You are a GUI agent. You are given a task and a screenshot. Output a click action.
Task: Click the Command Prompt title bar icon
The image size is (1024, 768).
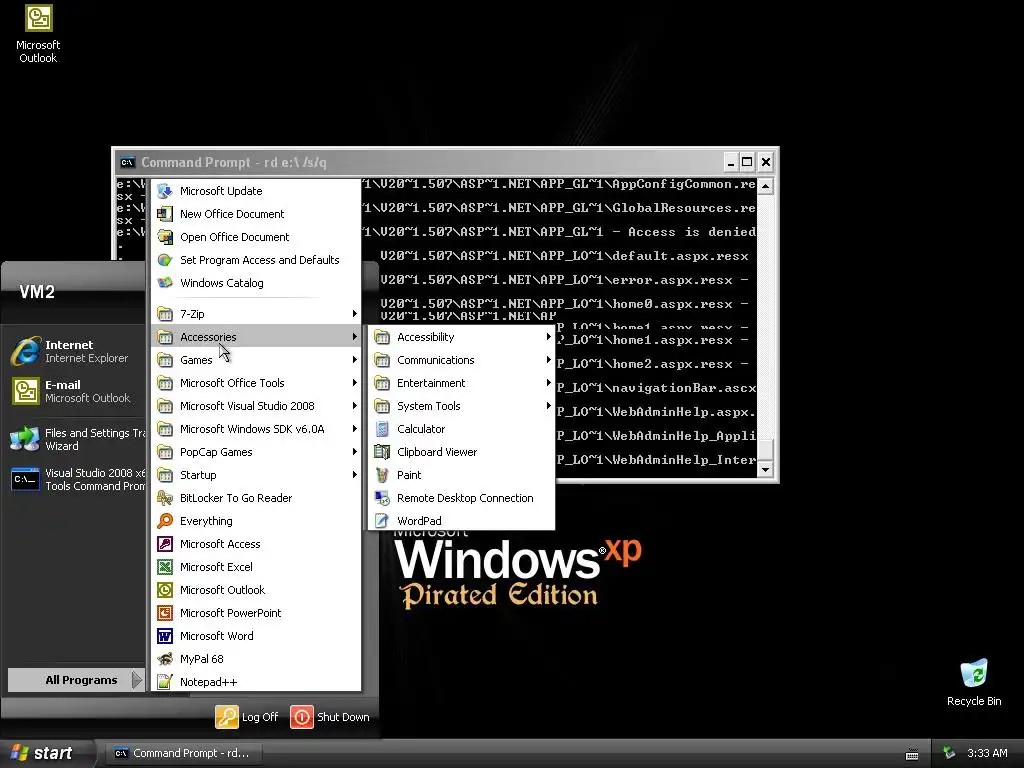127,163
